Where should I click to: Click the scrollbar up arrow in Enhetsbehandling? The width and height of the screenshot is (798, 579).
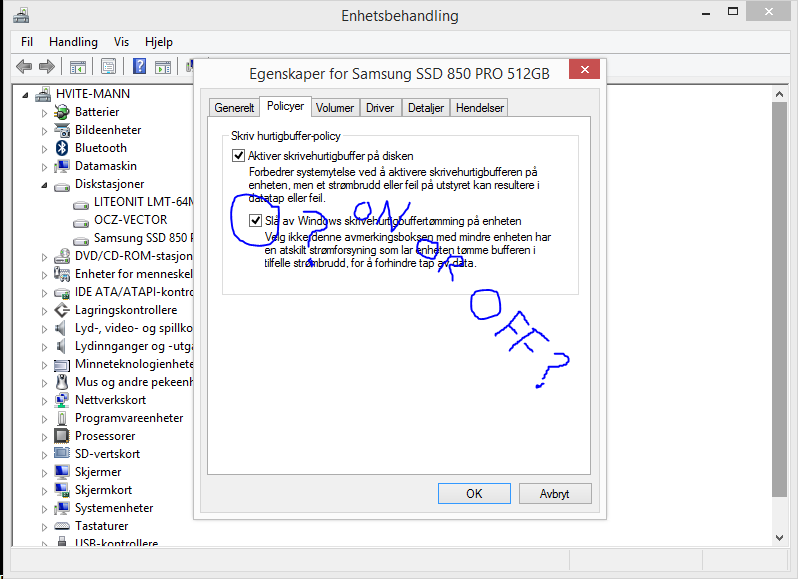779,94
